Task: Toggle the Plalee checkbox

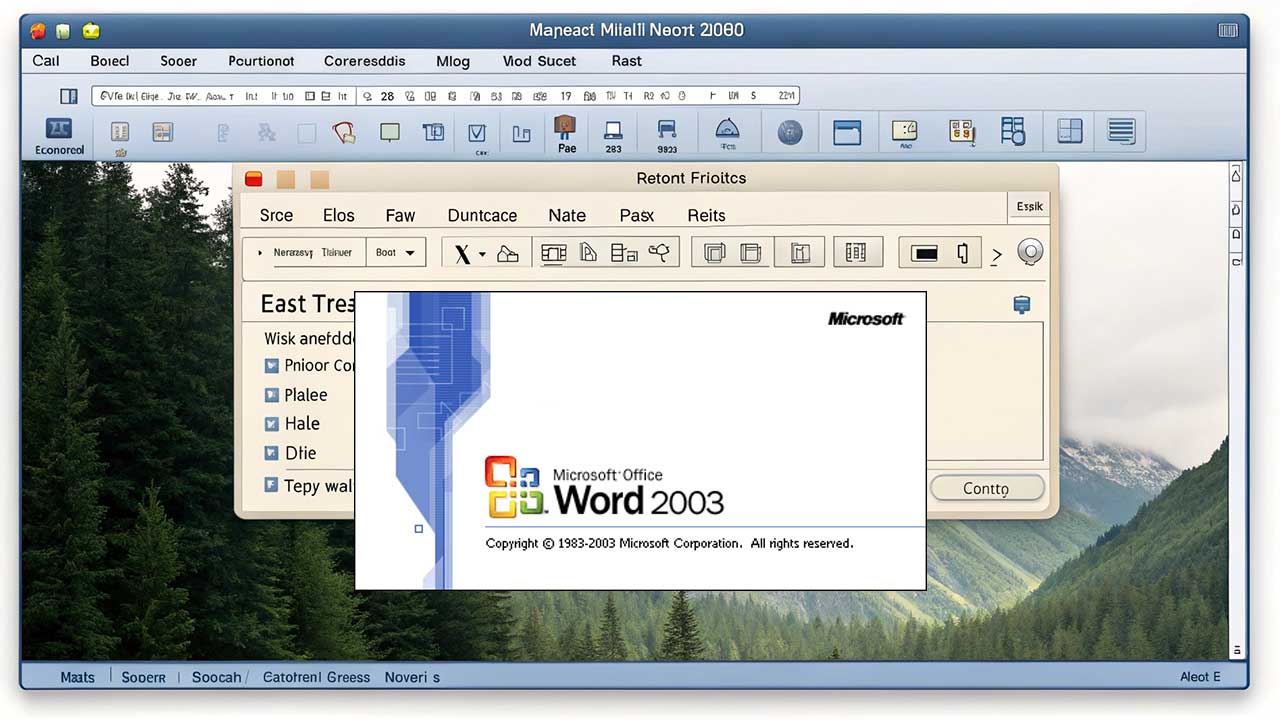Action: [271, 395]
